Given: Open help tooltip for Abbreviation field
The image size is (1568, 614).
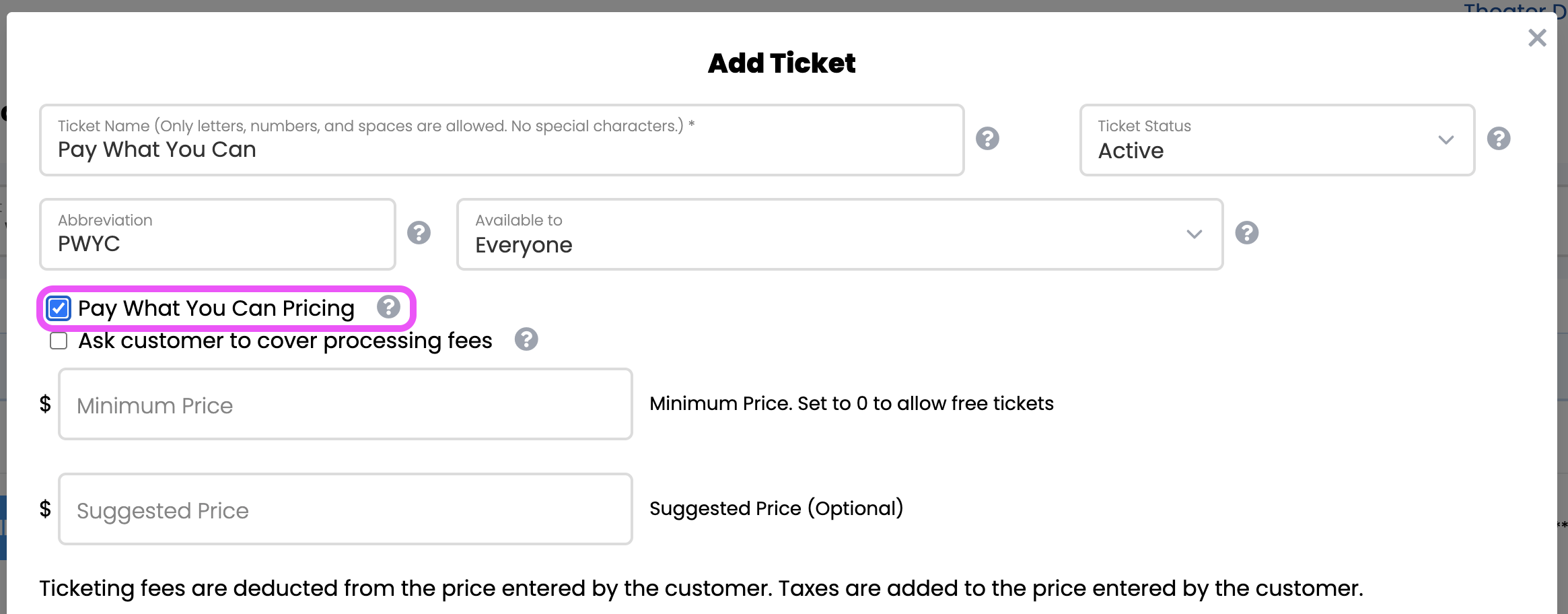Looking at the screenshot, I should pyautogui.click(x=419, y=233).
